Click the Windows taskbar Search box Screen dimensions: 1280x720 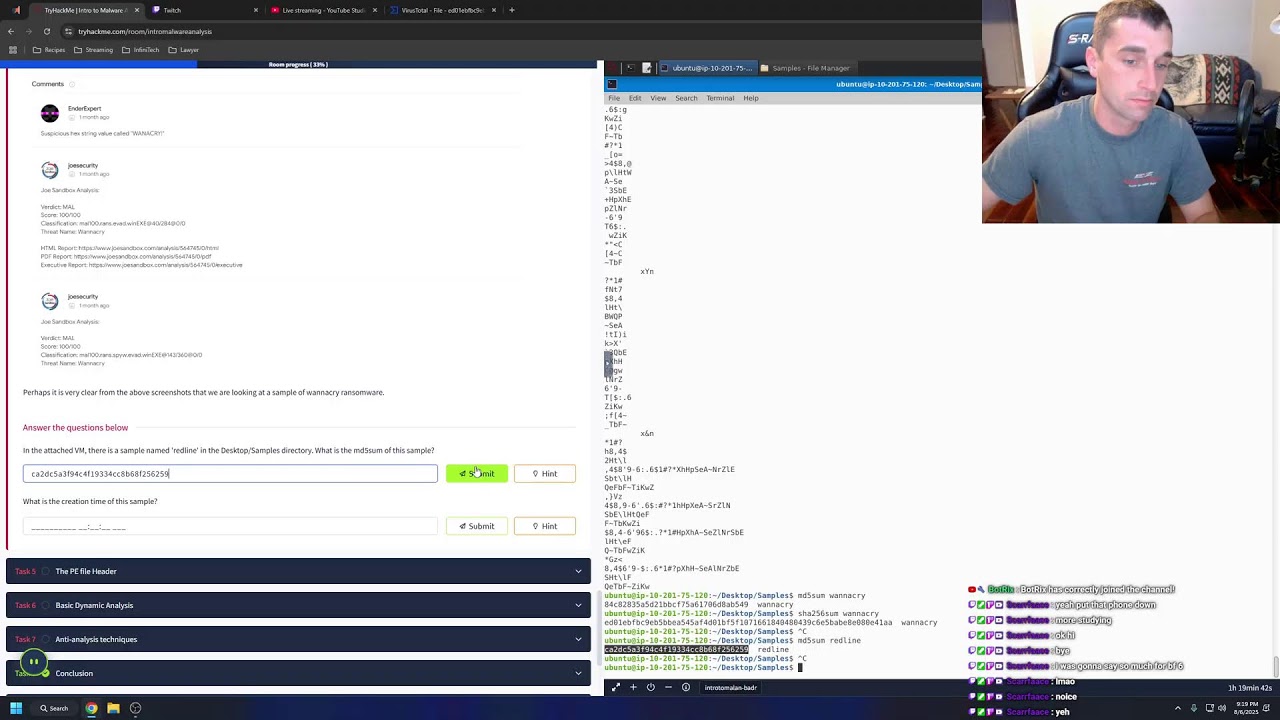[x=54, y=708]
